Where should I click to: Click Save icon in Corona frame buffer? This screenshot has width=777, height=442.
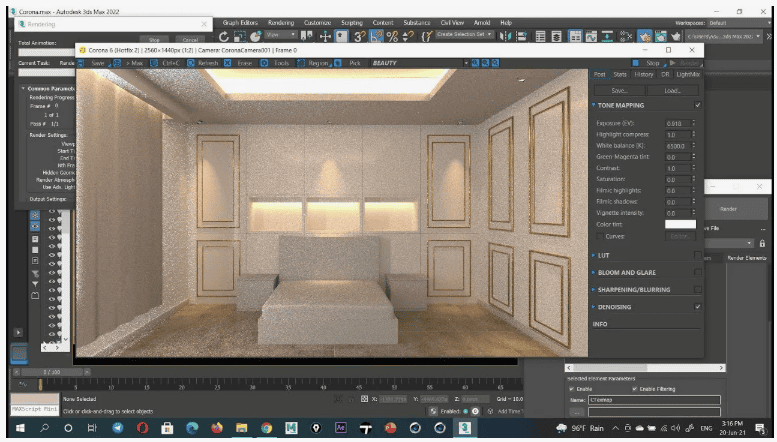81,63
